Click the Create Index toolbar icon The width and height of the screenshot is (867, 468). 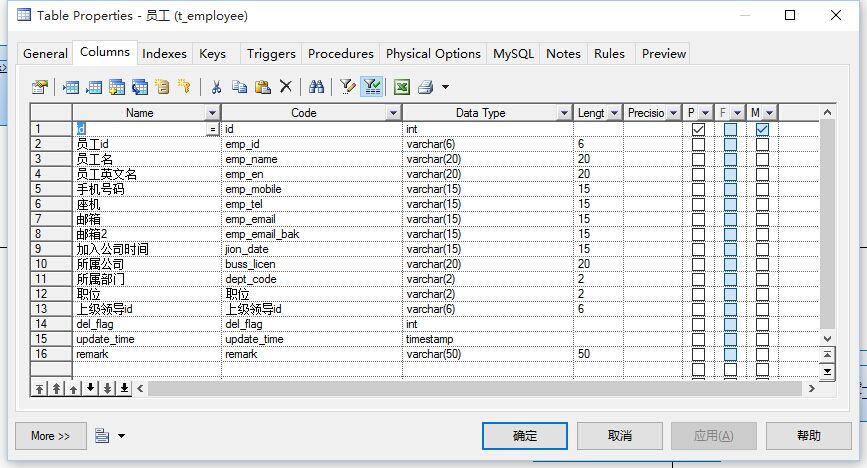point(163,87)
